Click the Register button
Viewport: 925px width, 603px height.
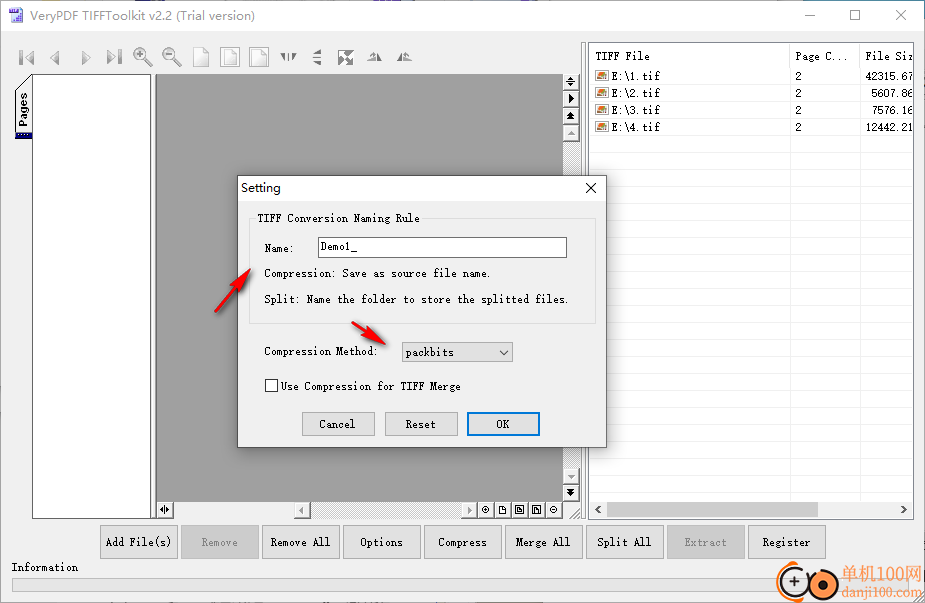pos(786,542)
